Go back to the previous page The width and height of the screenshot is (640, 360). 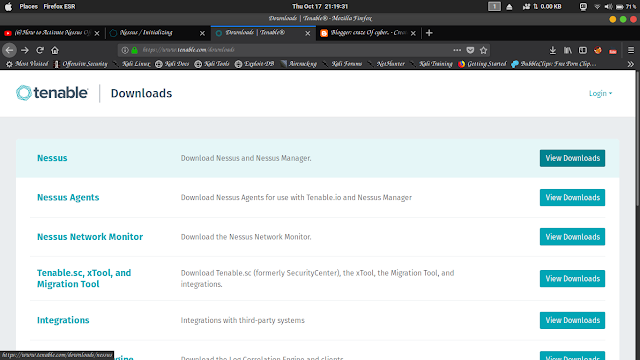click(x=9, y=50)
